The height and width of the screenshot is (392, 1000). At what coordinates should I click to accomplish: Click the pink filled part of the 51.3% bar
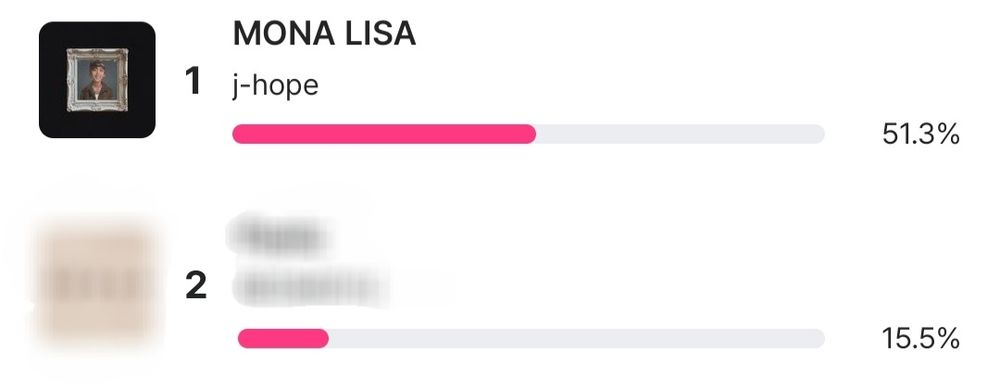(x=384, y=134)
